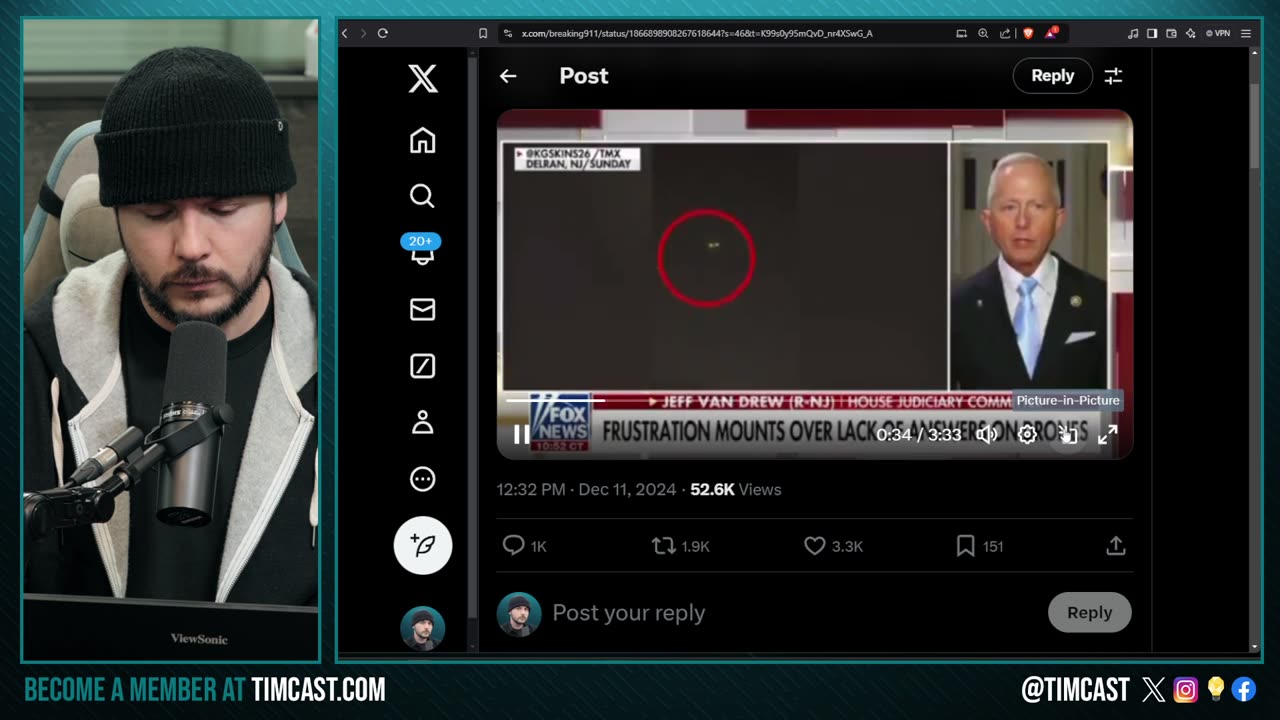Open the Explore search icon
This screenshot has width=1280, height=720.
point(422,196)
